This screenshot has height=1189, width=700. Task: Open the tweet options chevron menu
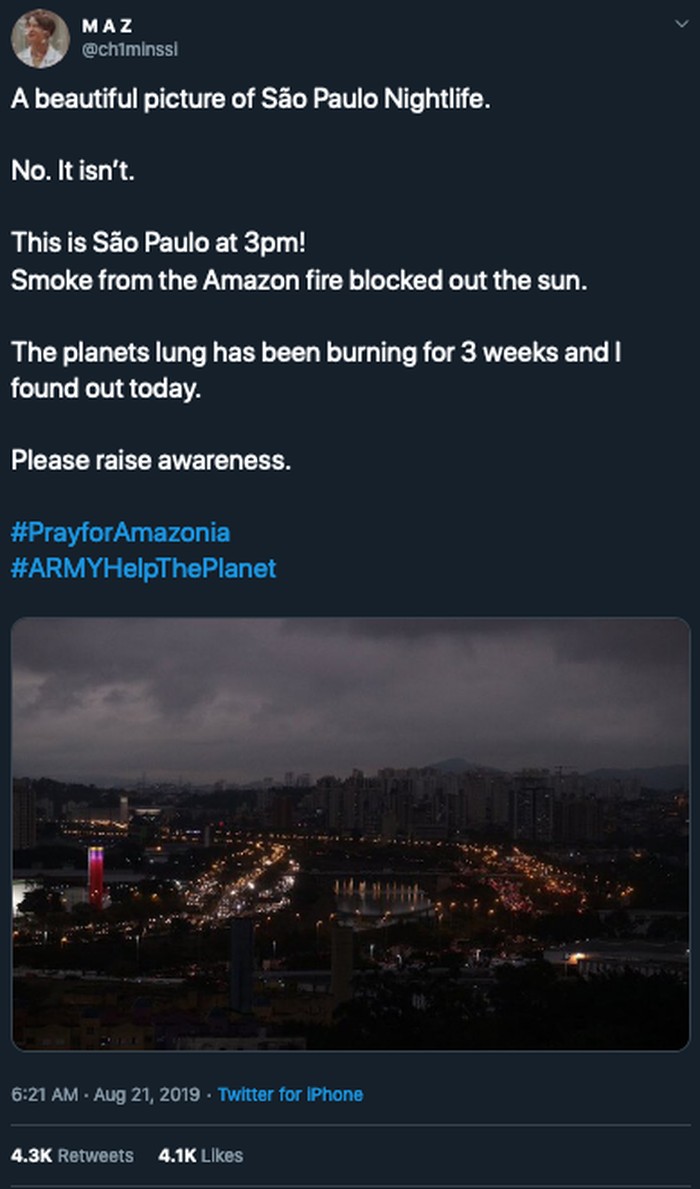pyautogui.click(x=681, y=23)
